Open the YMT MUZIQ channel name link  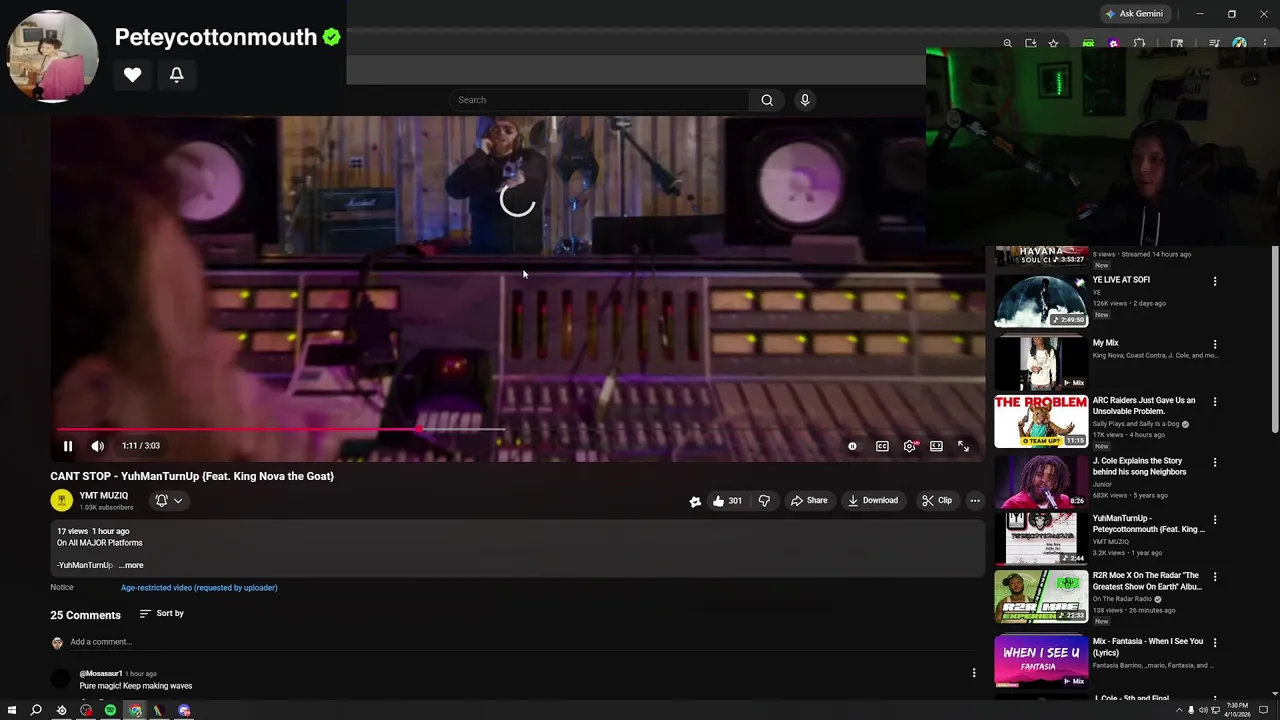pos(104,496)
